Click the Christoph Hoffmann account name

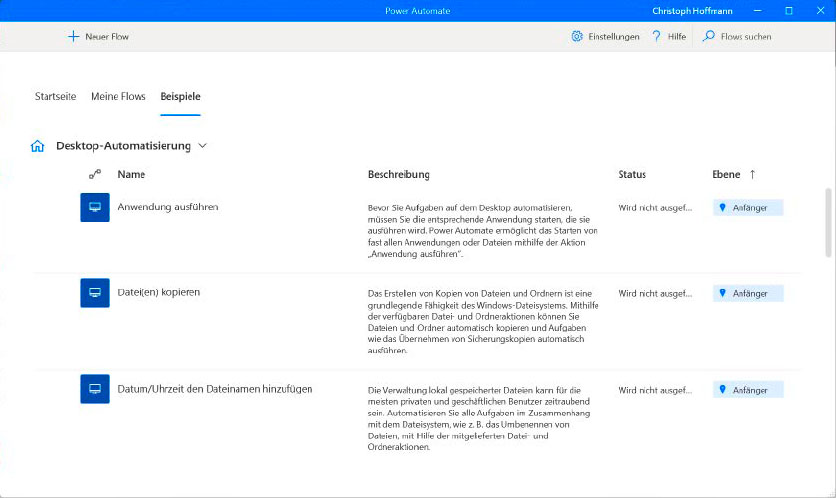click(x=692, y=11)
